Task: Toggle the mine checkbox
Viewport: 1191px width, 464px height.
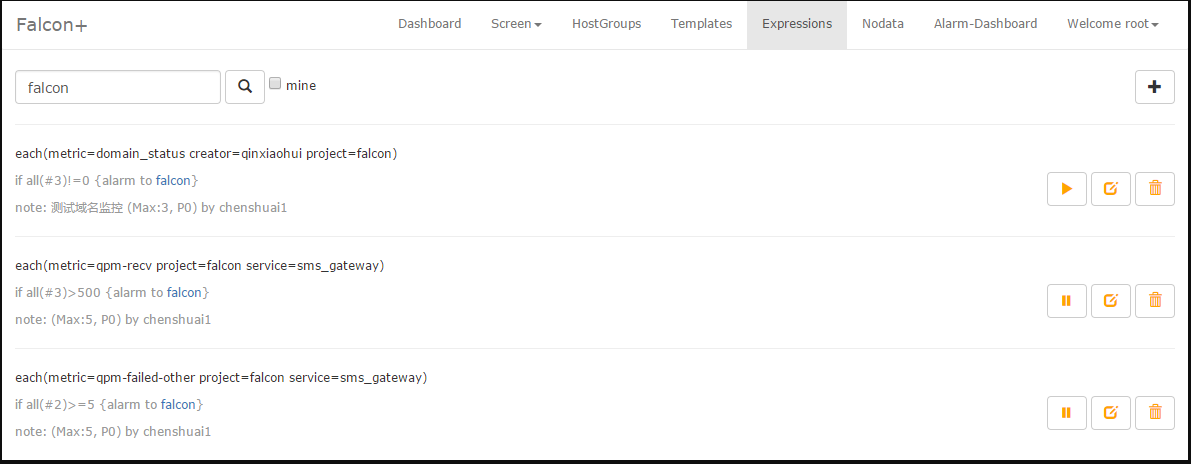Action: pos(275,85)
